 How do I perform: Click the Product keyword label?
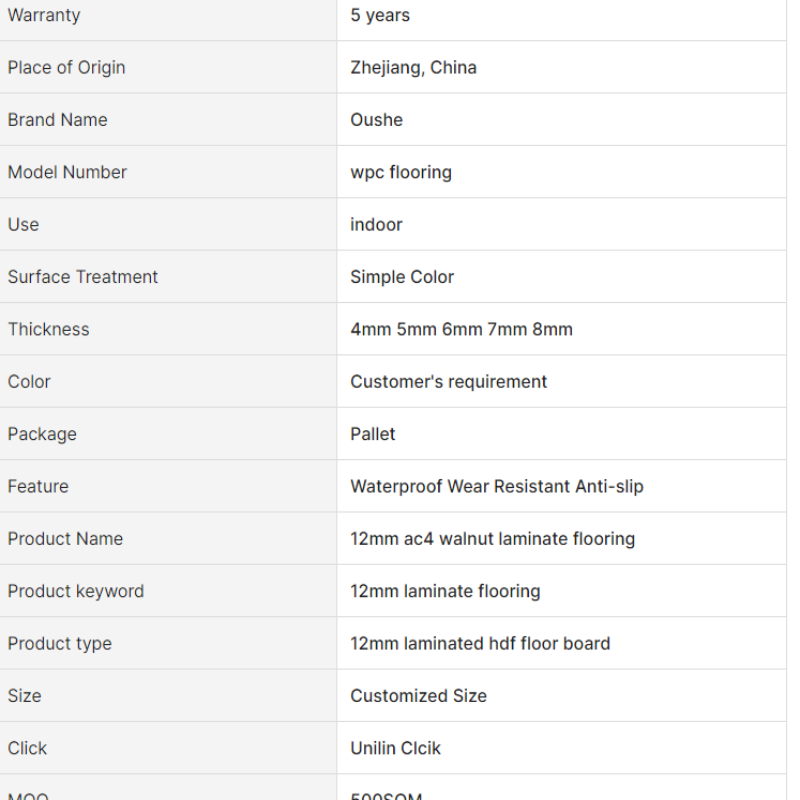(76, 591)
